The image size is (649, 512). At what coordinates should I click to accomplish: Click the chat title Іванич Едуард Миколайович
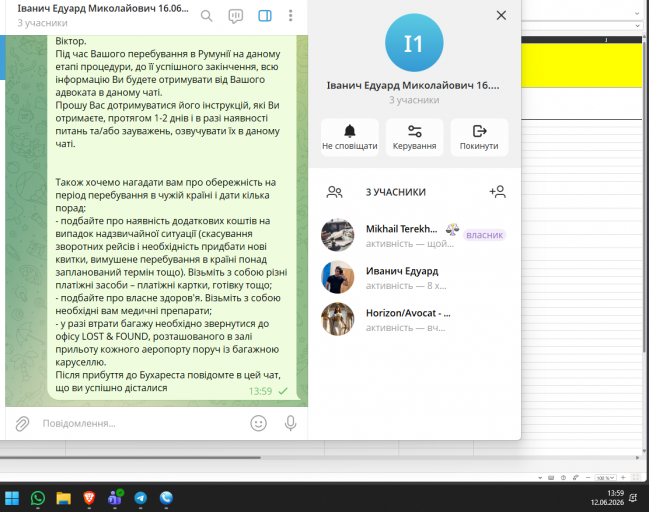point(103,9)
